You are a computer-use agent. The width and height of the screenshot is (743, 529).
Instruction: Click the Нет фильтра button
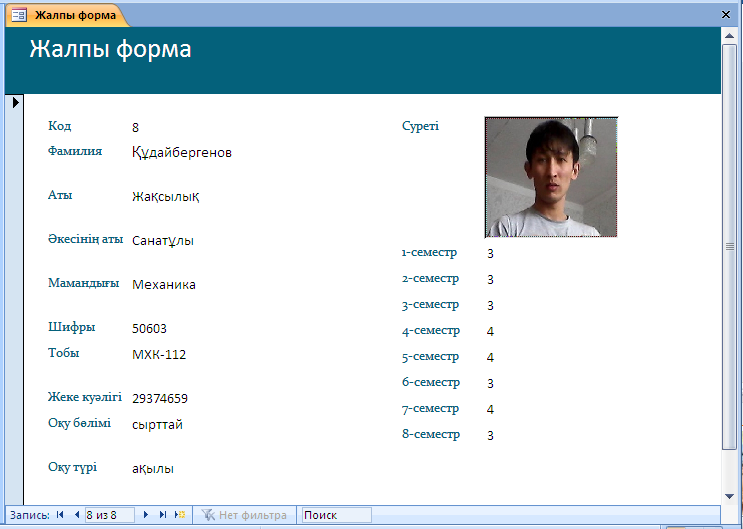click(x=244, y=515)
